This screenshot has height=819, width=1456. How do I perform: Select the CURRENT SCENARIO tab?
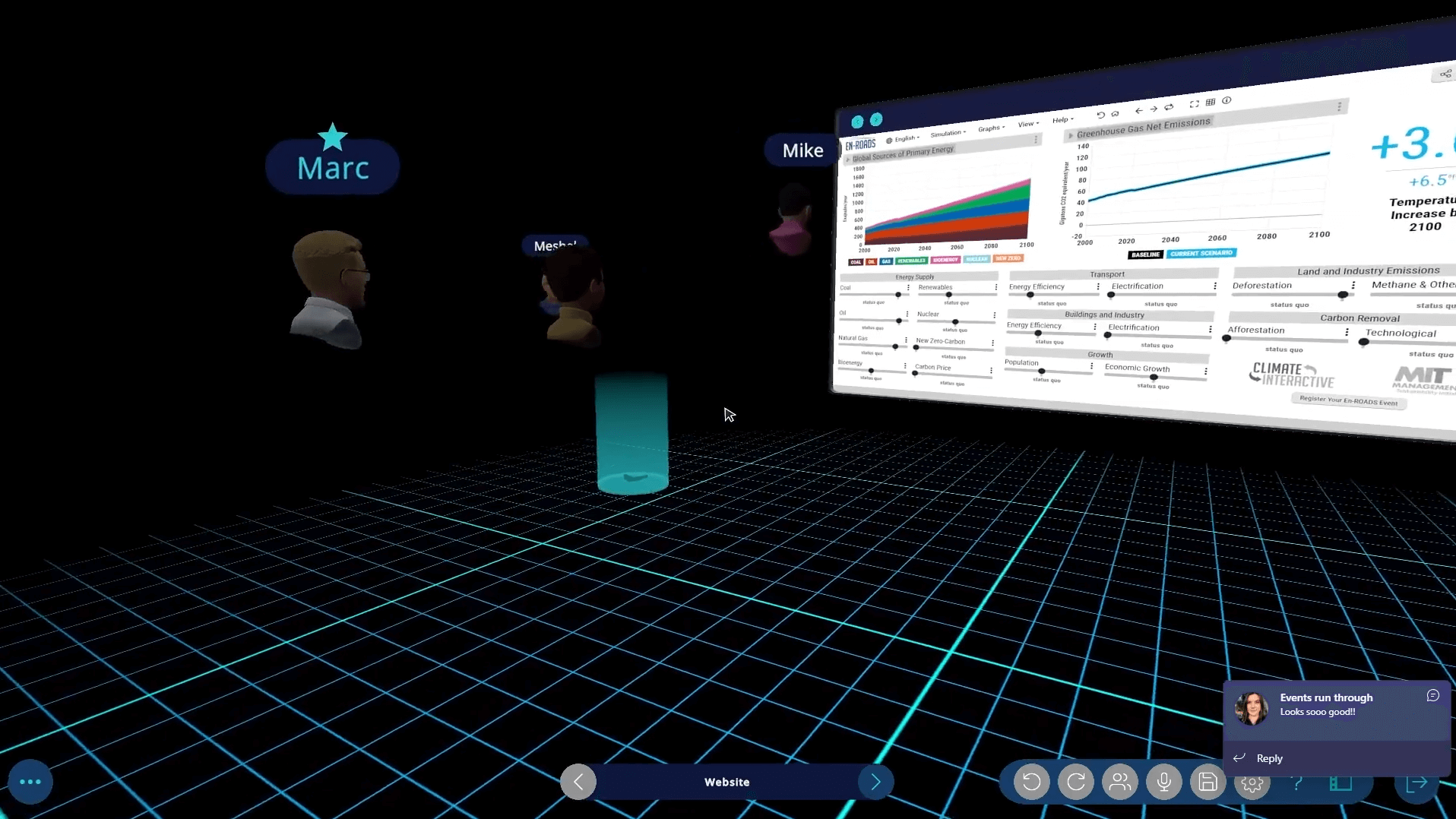coord(1202,253)
